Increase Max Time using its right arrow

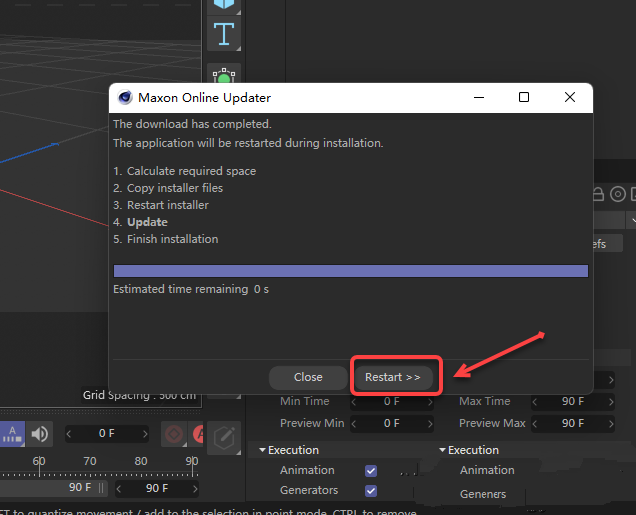tap(610, 402)
